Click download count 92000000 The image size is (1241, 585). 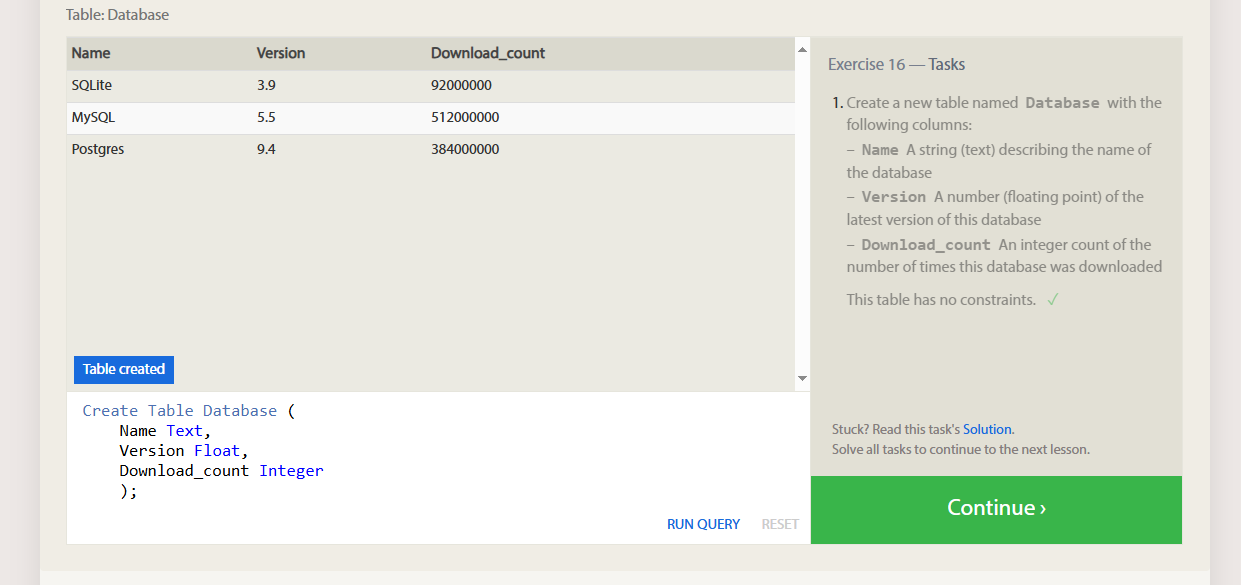[461, 85]
